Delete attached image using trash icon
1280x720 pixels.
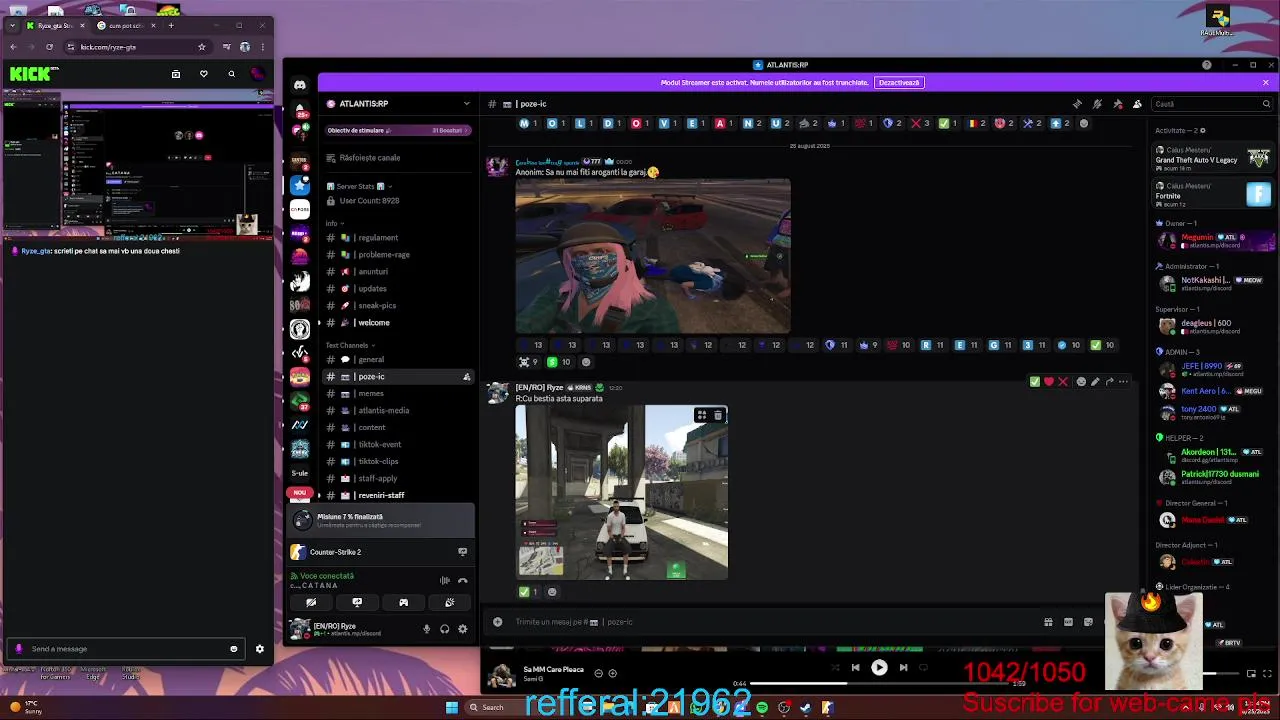coord(717,415)
